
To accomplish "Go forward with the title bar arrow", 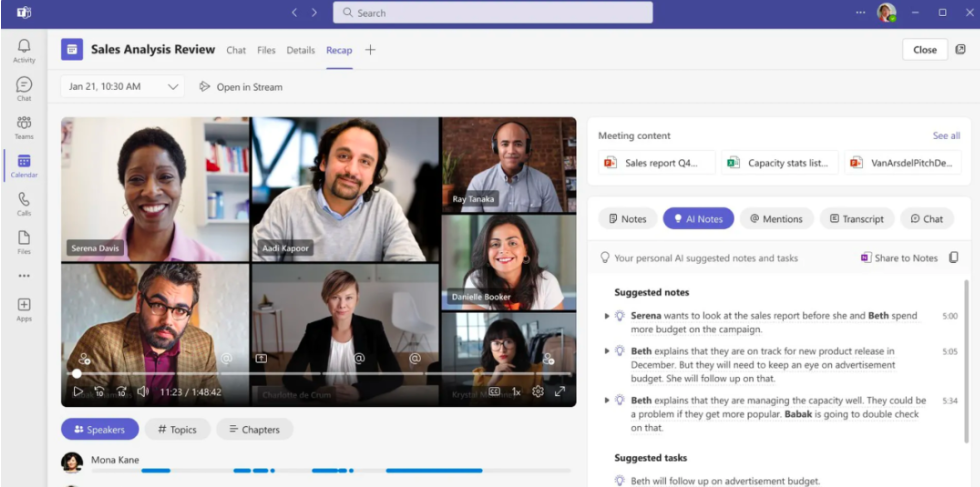I will coord(314,13).
